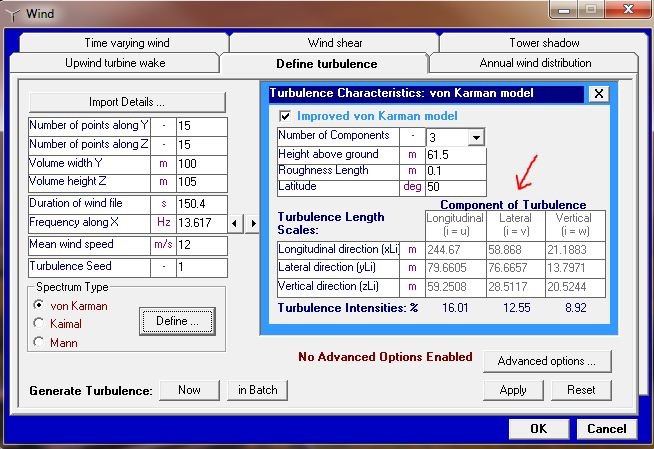This screenshot has width=654, height=449.
Task: Click the 12.55 turbulence intensity value
Action: [516, 308]
